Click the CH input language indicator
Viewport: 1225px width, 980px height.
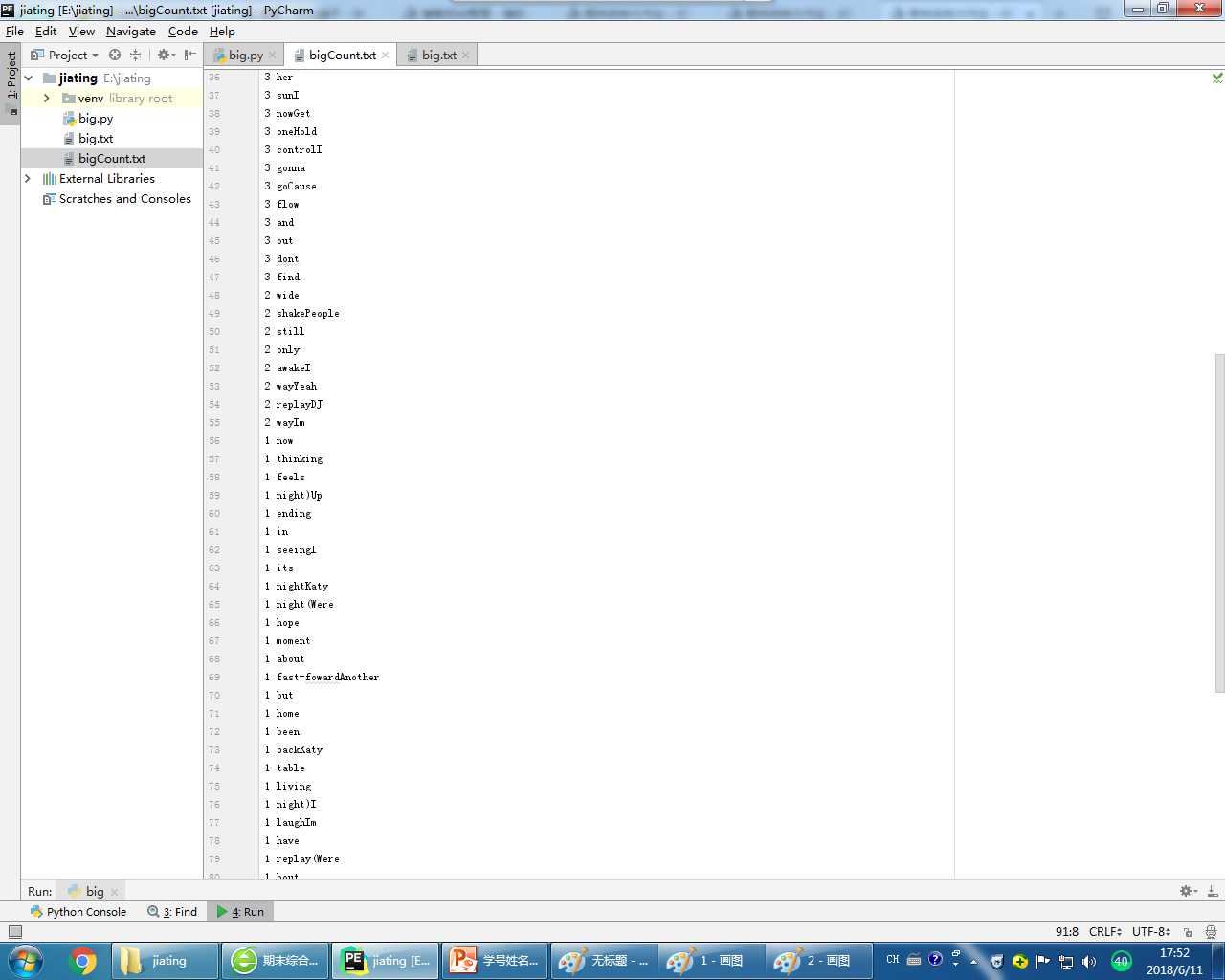pyautogui.click(x=893, y=960)
